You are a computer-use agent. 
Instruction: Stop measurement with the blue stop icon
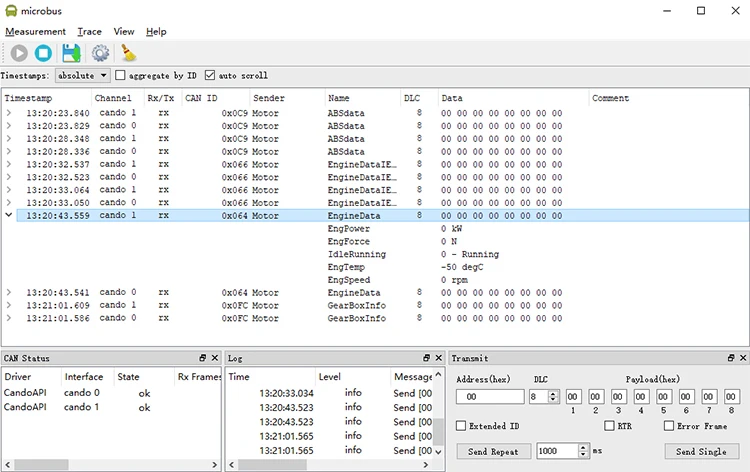[43, 53]
